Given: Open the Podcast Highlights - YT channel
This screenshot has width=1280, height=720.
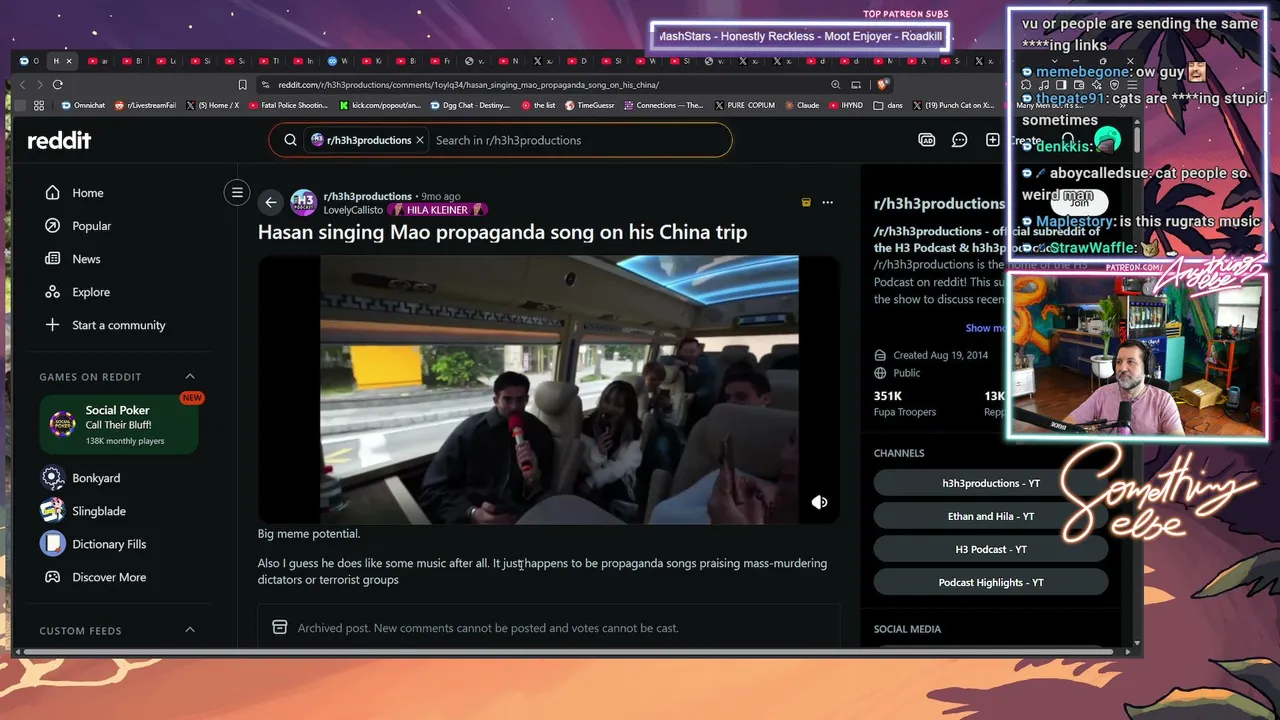Looking at the screenshot, I should pyautogui.click(x=991, y=582).
